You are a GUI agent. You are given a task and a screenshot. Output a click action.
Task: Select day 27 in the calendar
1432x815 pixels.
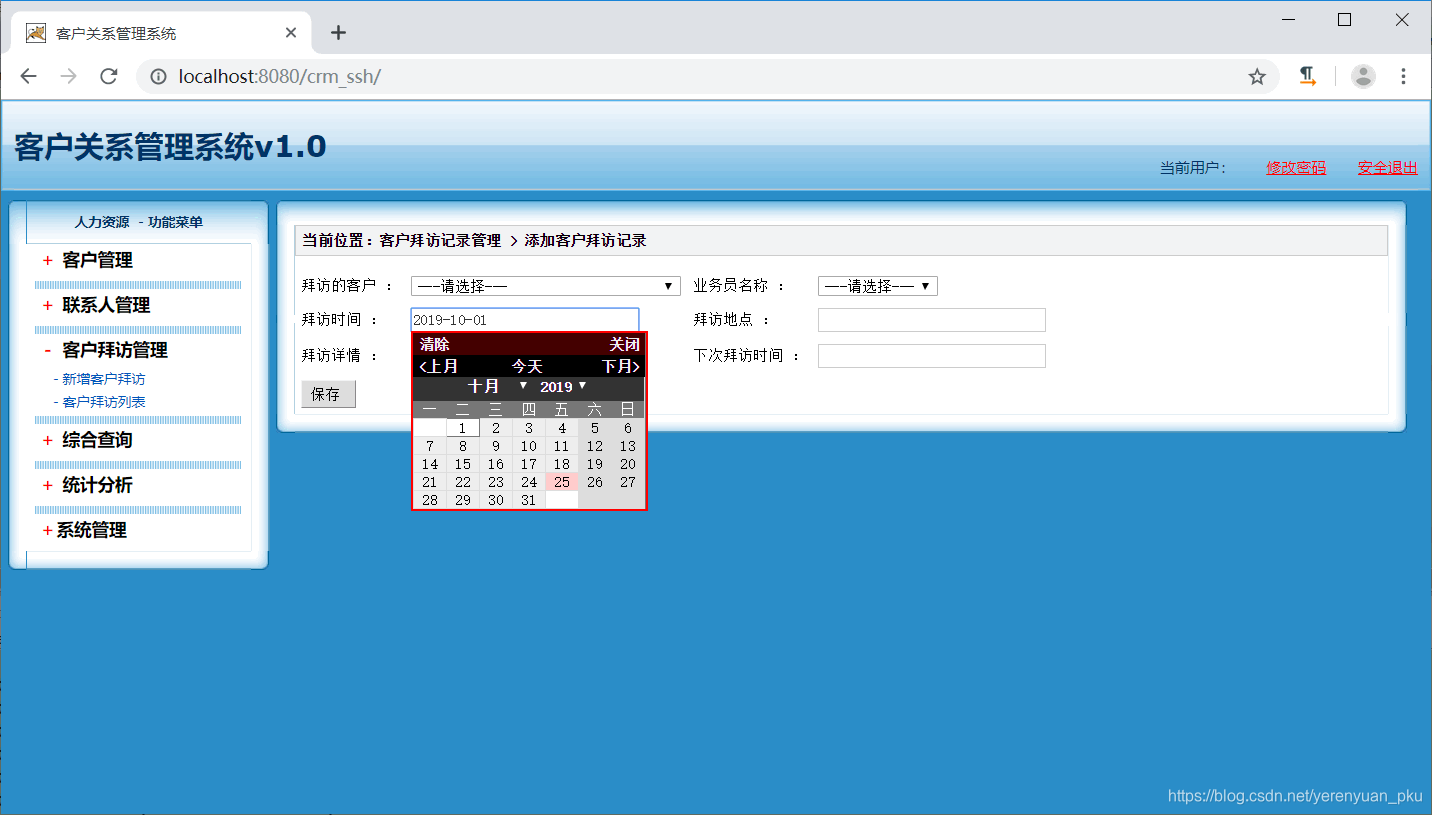tap(628, 482)
